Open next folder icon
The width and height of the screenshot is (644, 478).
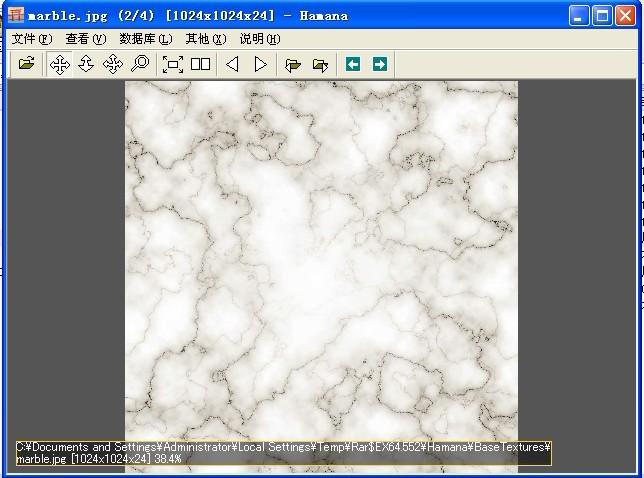point(320,65)
